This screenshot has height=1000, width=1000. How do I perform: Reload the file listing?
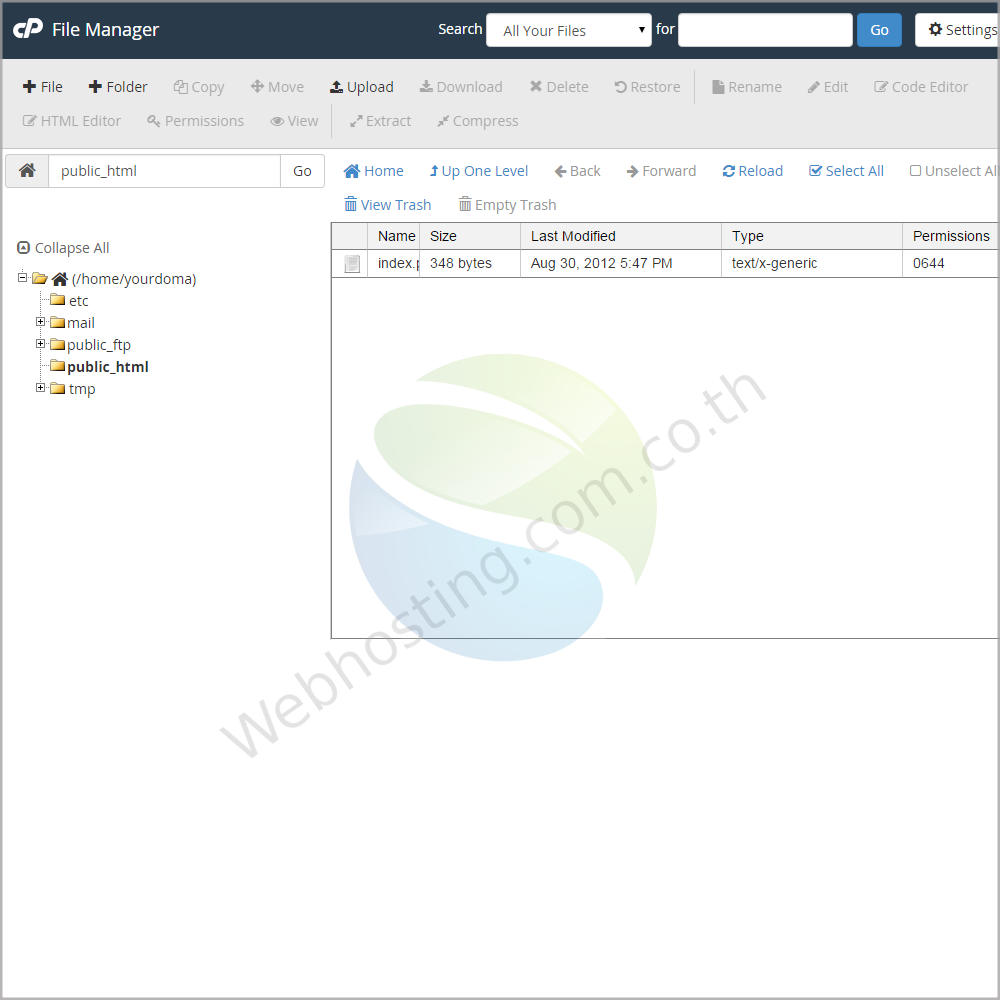pyautogui.click(x=753, y=171)
